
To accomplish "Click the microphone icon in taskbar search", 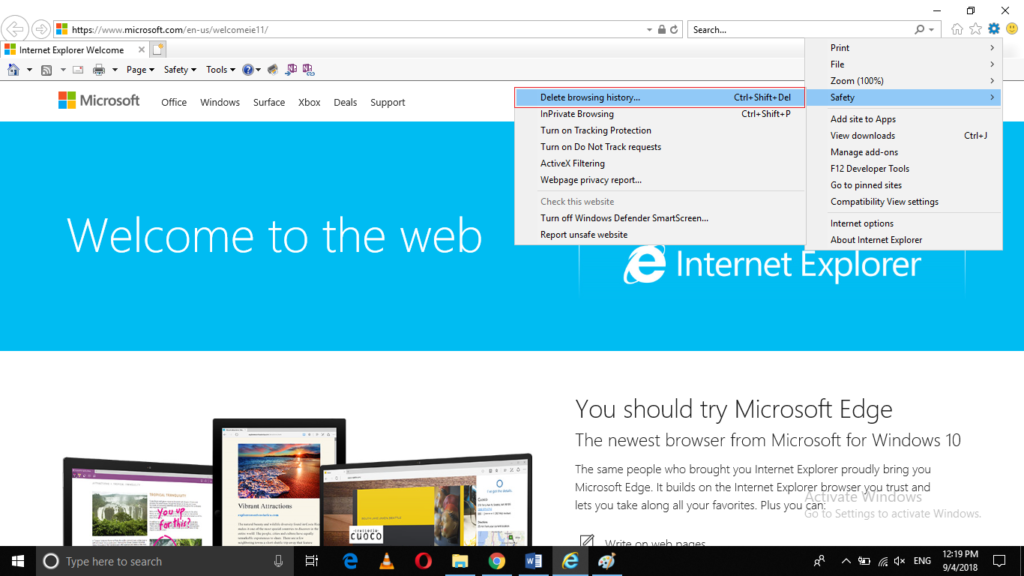I will tap(278, 561).
